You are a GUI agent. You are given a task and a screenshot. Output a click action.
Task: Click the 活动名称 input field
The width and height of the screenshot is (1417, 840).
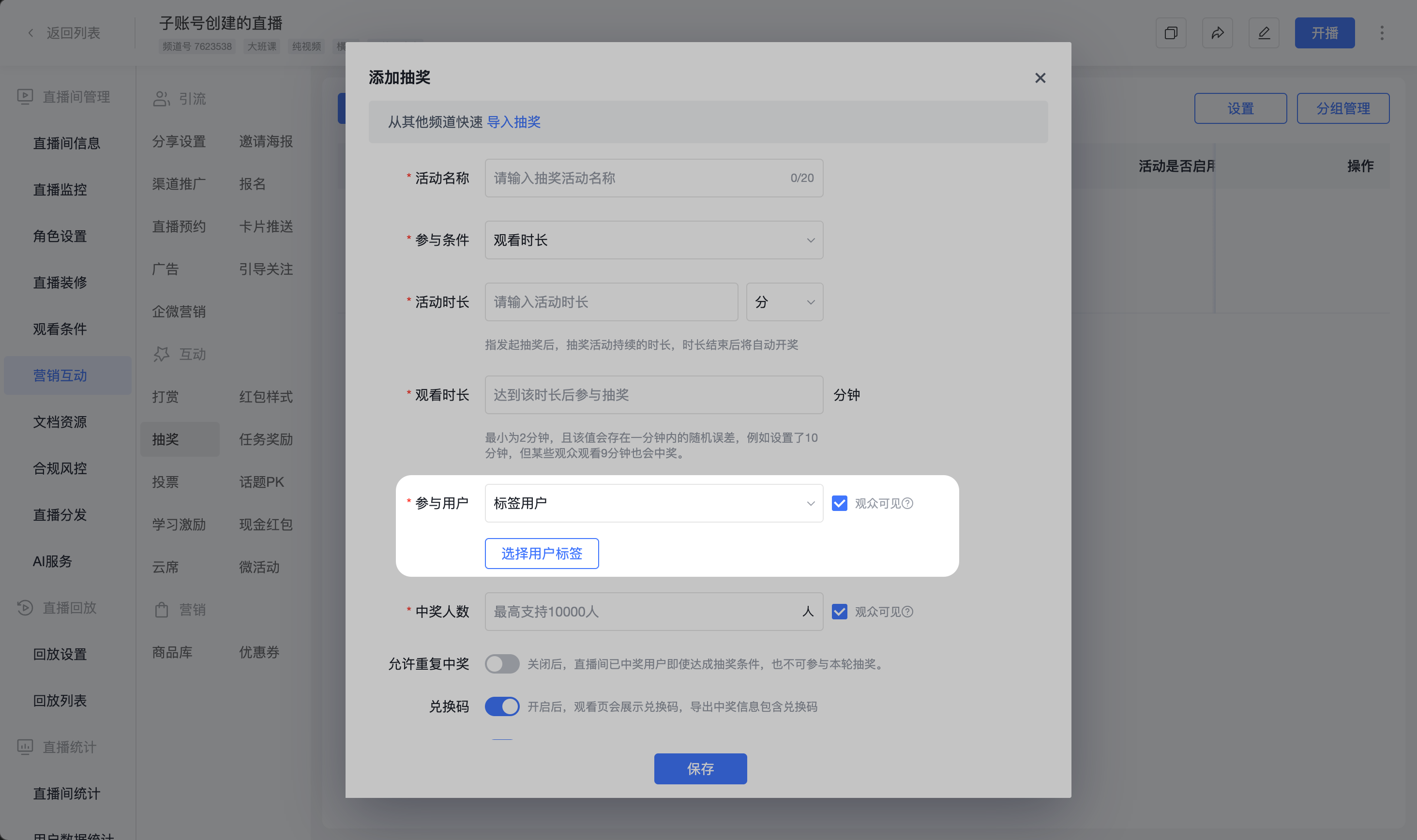(654, 178)
